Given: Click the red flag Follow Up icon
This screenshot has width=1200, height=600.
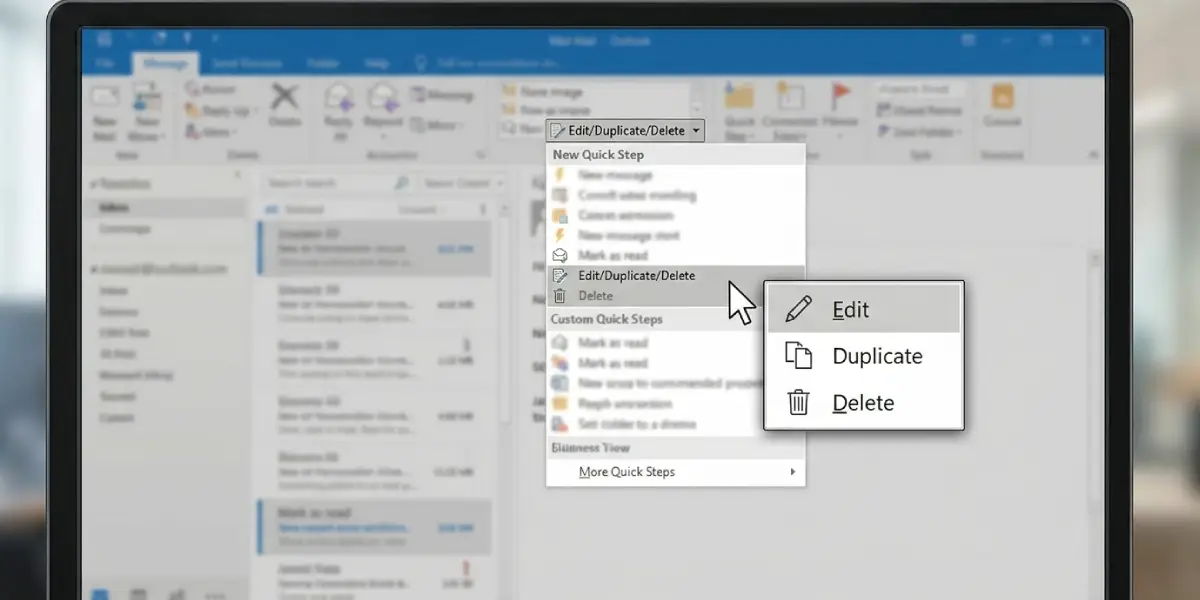Looking at the screenshot, I should coord(842,96).
